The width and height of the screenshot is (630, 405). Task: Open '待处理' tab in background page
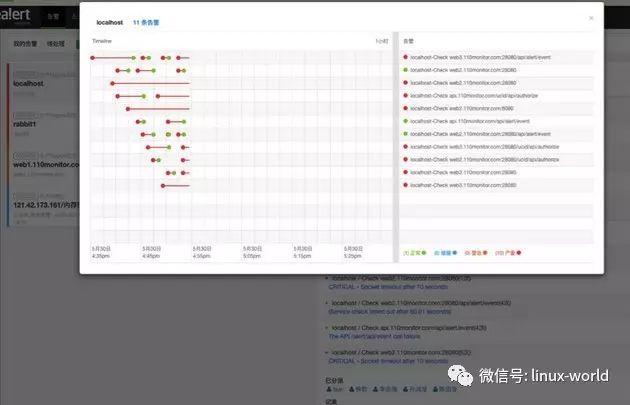coord(55,43)
